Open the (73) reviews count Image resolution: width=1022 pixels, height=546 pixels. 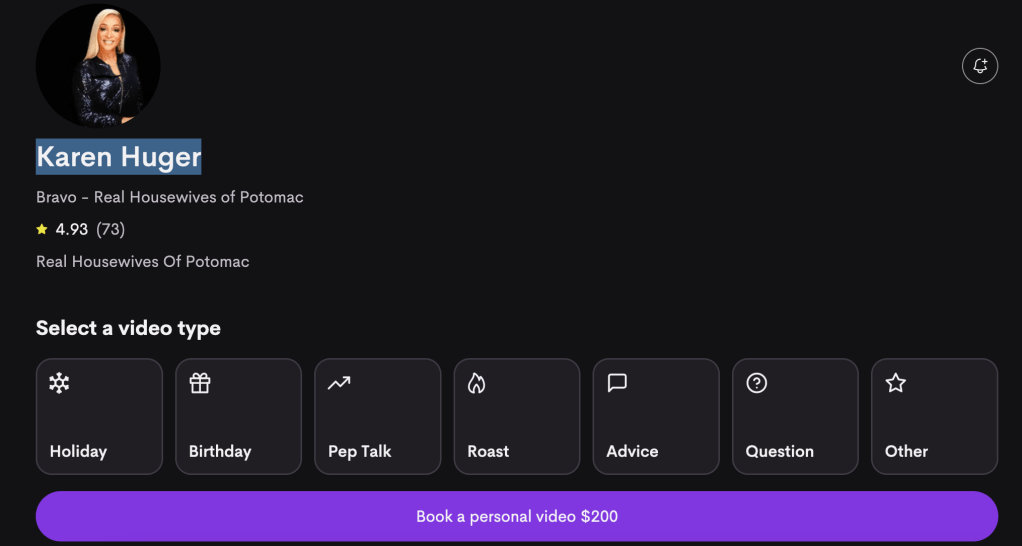(x=110, y=229)
